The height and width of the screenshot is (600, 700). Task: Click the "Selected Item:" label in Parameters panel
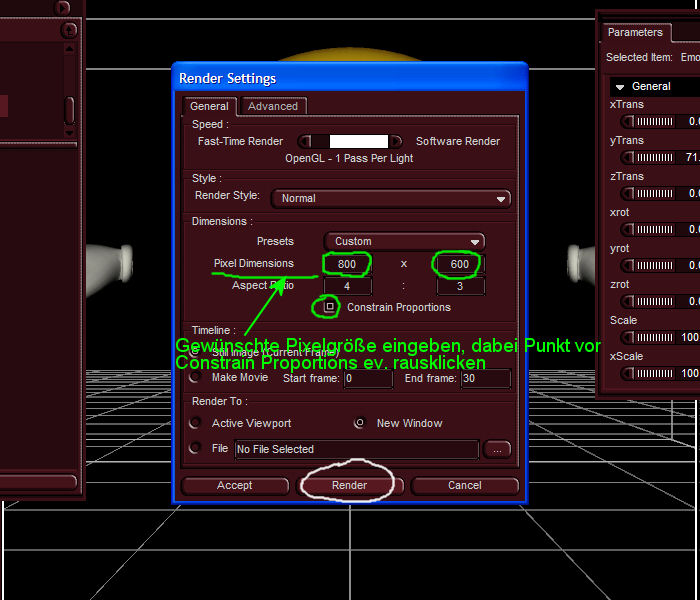point(639,58)
